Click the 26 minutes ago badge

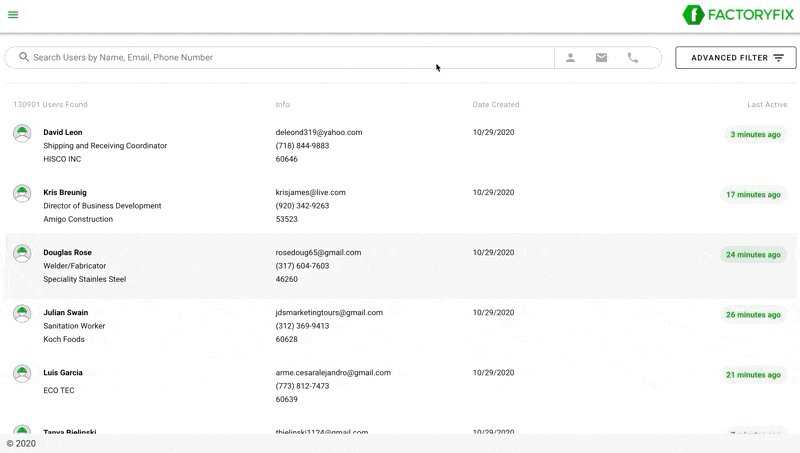[754, 315]
